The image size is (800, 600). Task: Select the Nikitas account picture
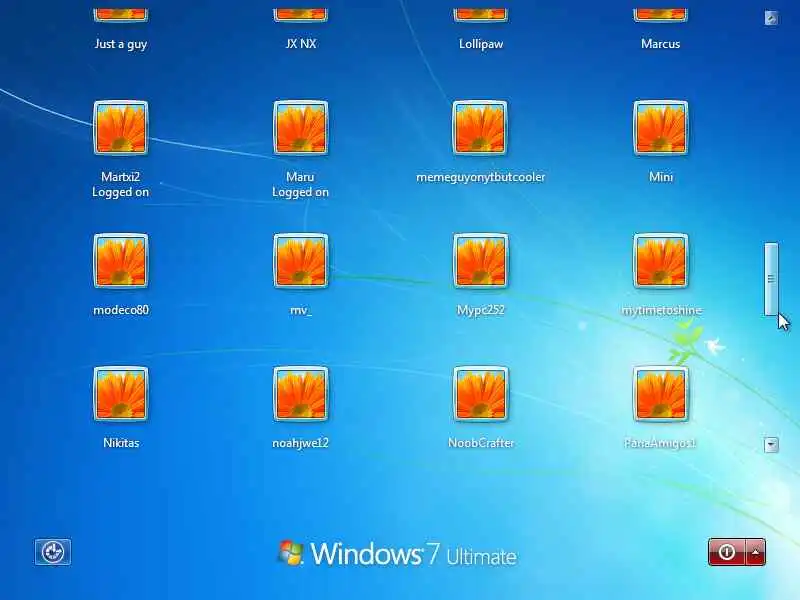click(121, 394)
